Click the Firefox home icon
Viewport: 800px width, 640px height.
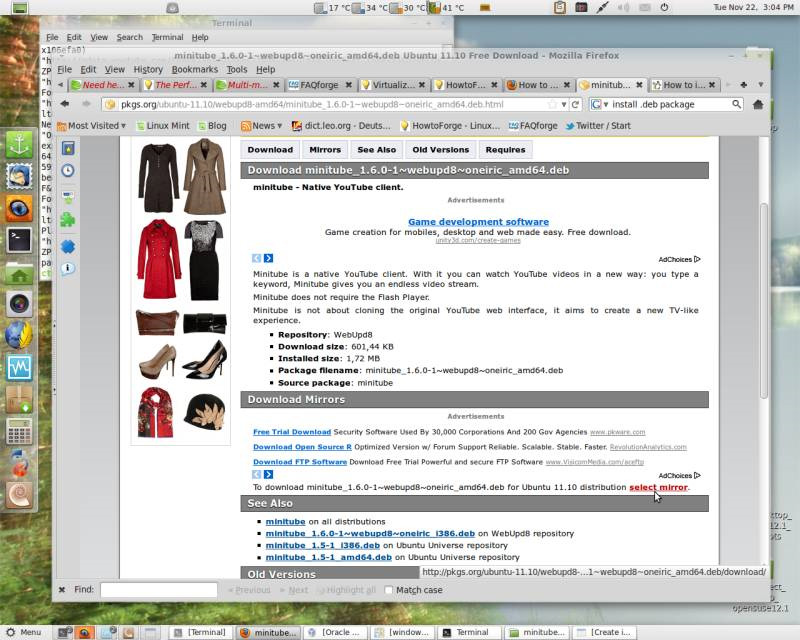758,104
